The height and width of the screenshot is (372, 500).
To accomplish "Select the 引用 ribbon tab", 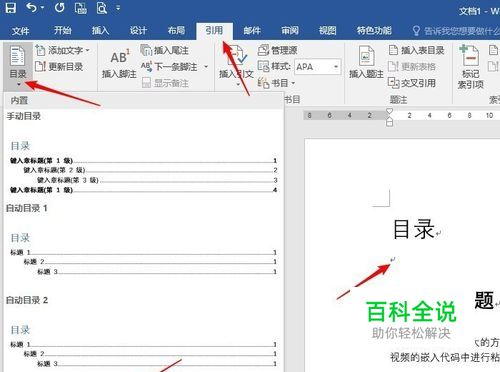I will click(x=214, y=31).
